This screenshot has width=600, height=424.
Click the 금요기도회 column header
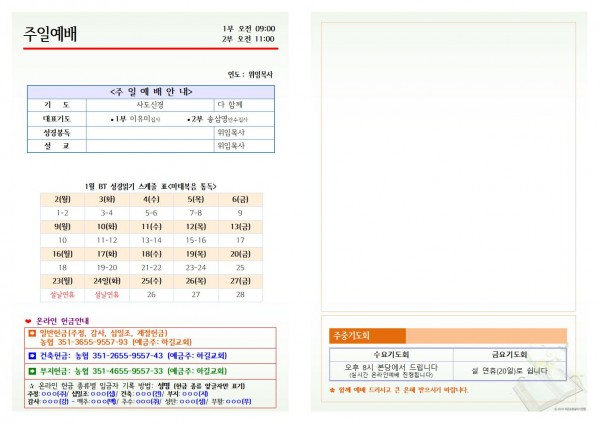click(510, 354)
